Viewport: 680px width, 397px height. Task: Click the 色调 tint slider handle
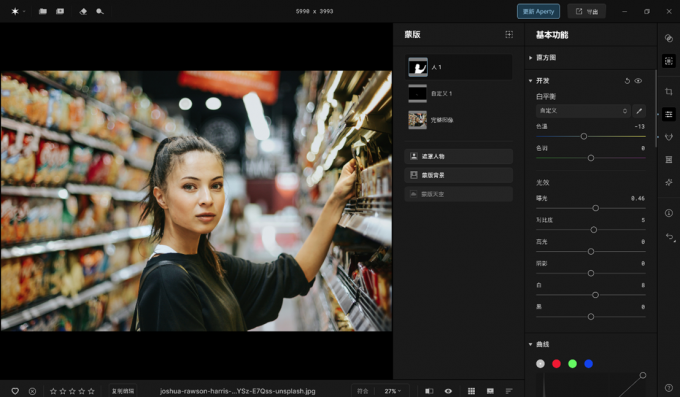(x=591, y=158)
